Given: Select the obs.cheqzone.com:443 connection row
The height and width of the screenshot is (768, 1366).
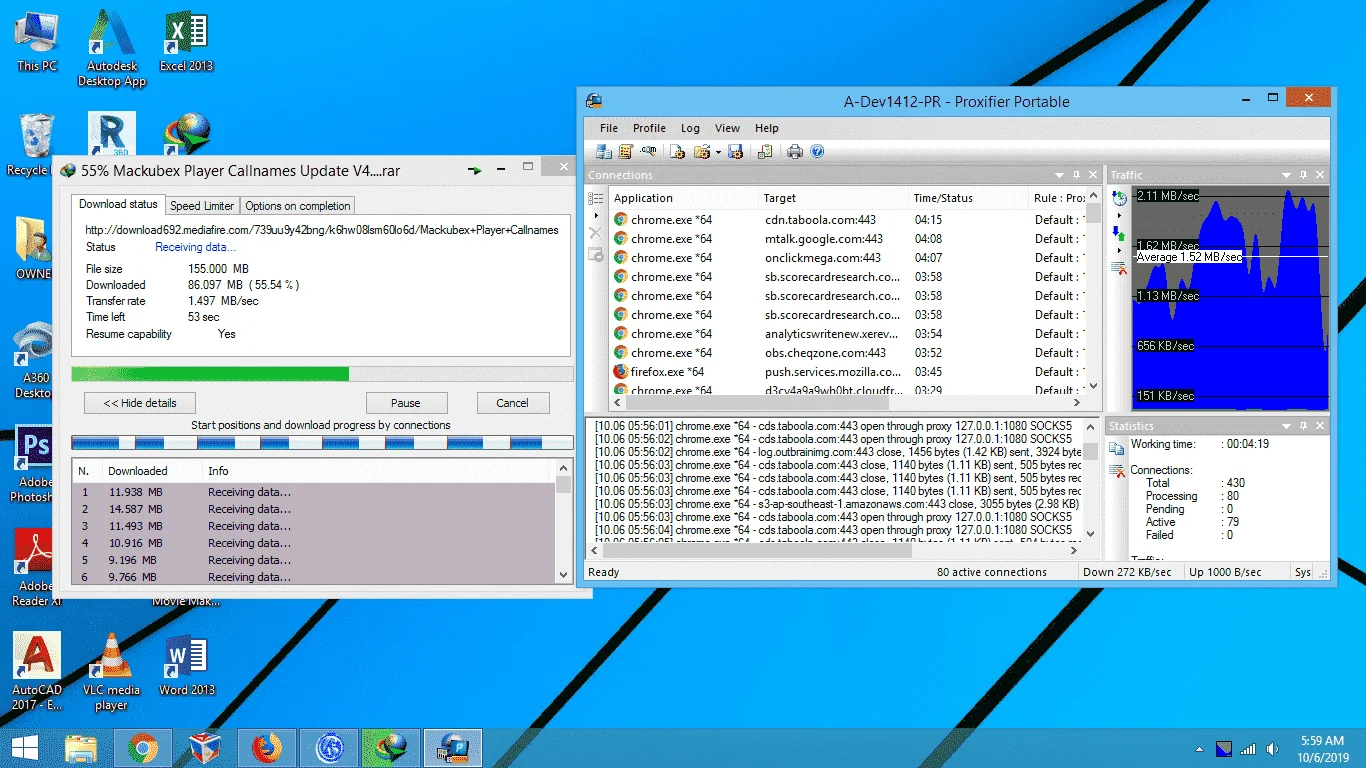Looking at the screenshot, I should pyautogui.click(x=847, y=353).
